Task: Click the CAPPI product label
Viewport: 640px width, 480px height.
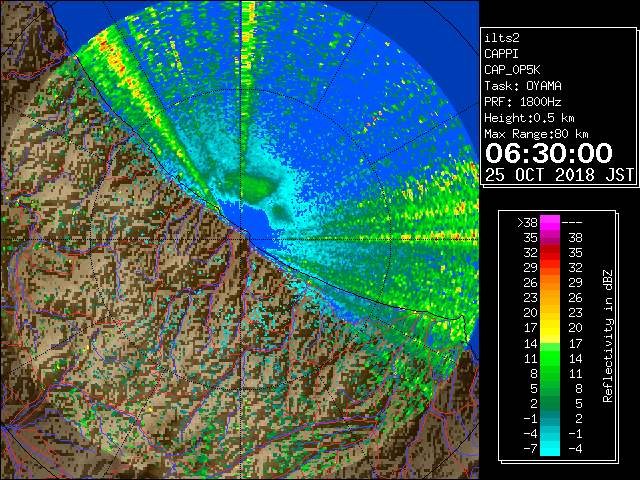Action: [x=501, y=54]
